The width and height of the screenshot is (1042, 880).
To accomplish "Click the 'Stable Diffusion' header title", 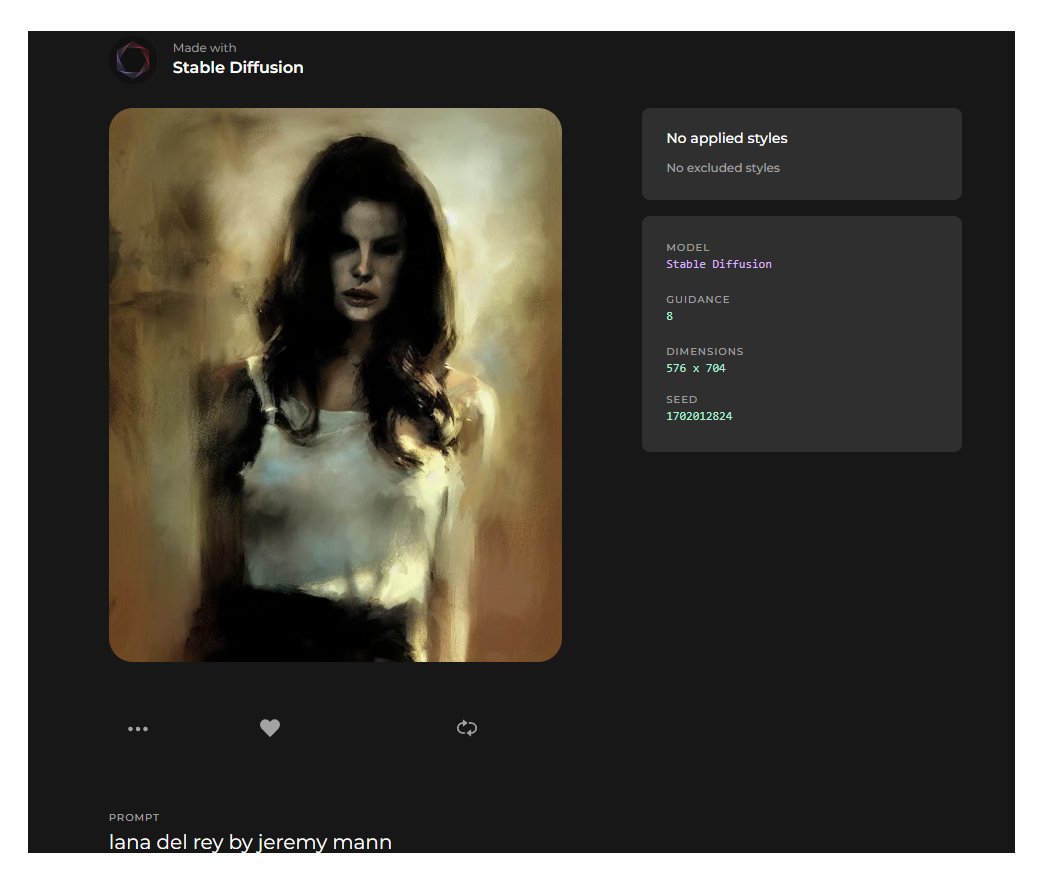I will [237, 67].
